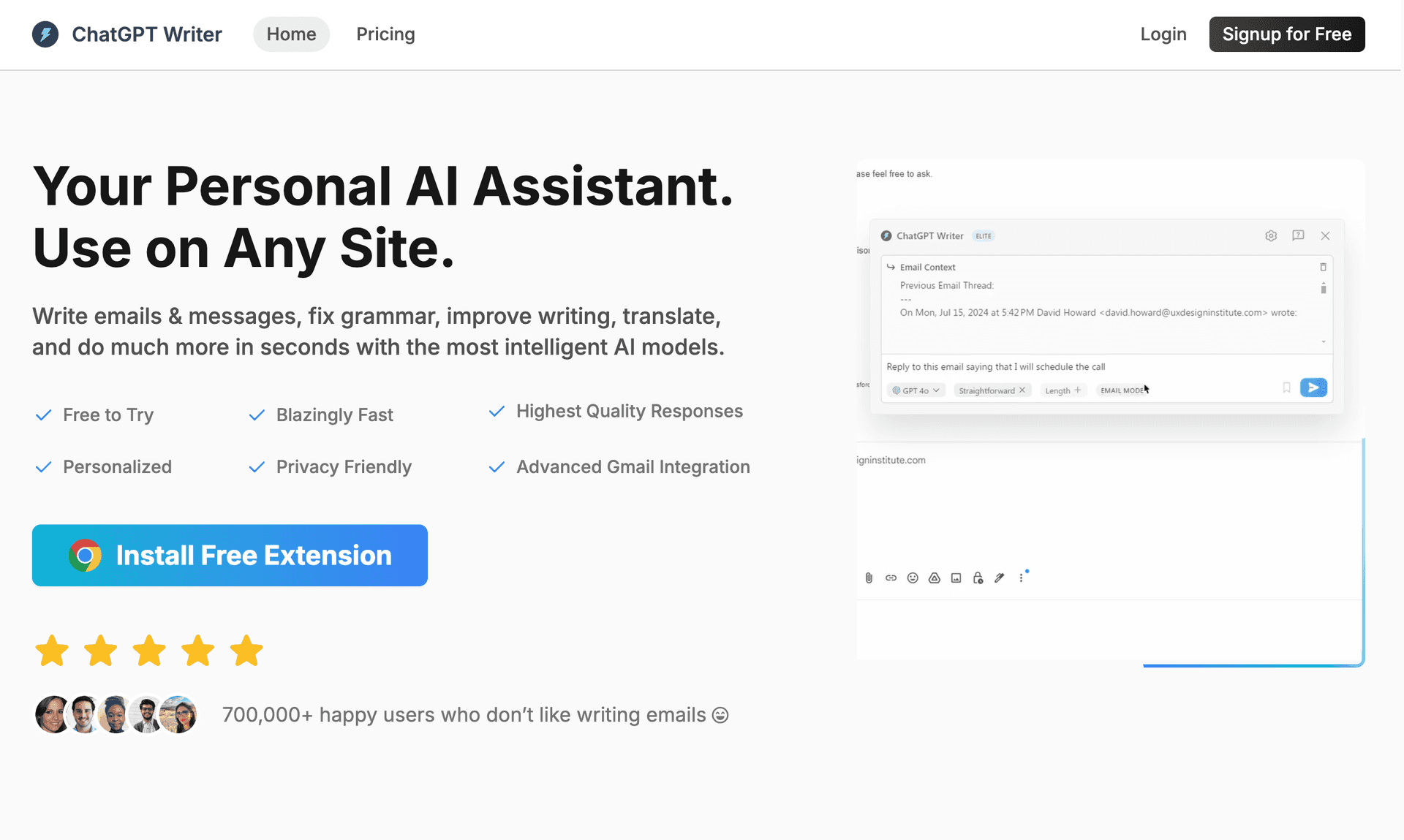The image size is (1404, 840).
Task: Click the fifth gold rating star
Action: point(246,651)
